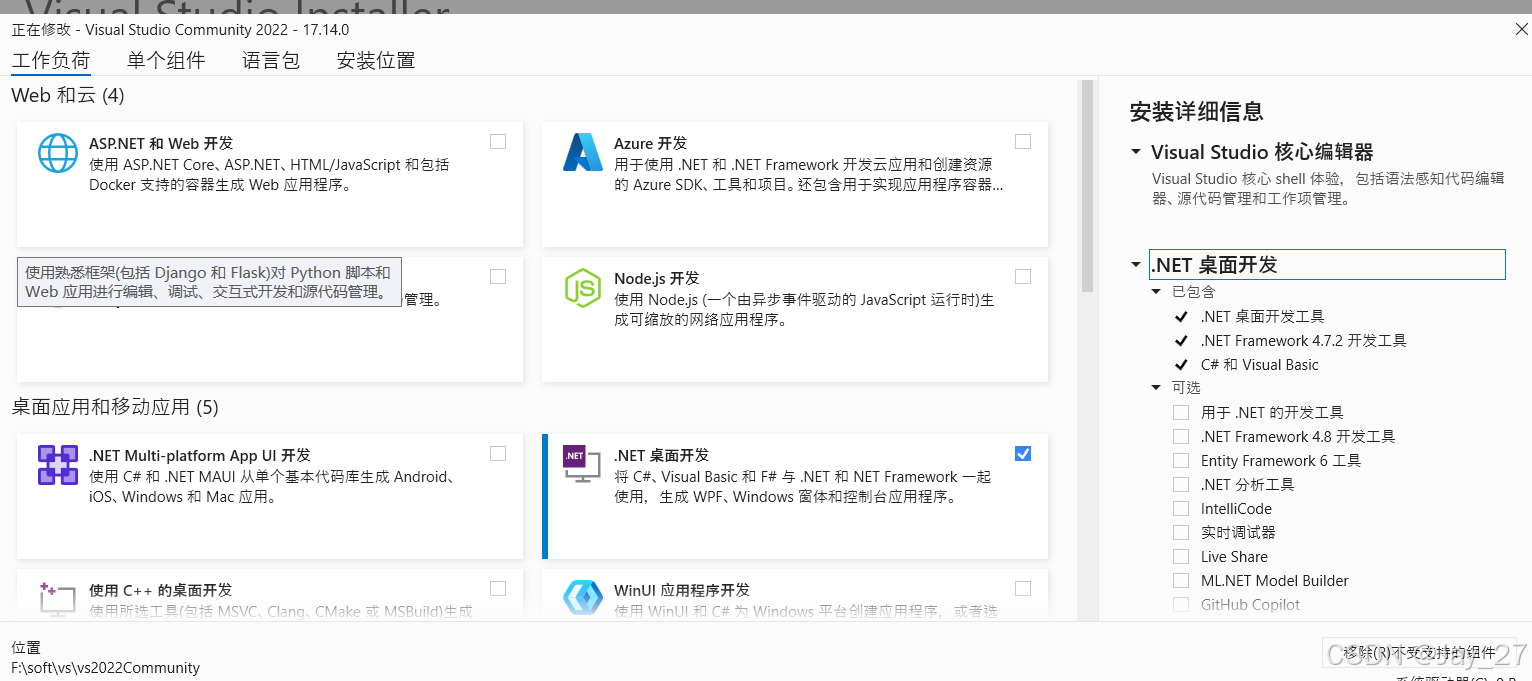Check ML.NET Model Builder option

tap(1181, 580)
